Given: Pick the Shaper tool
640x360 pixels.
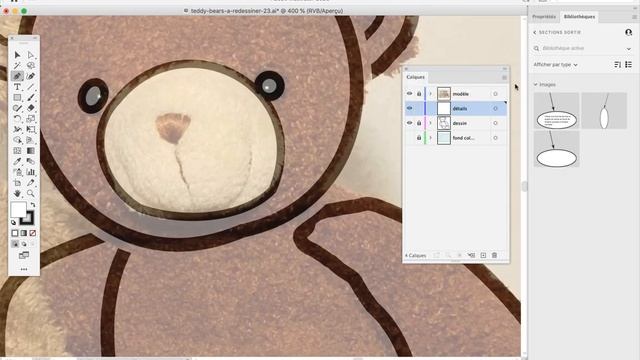Looking at the screenshot, I should 17,108.
